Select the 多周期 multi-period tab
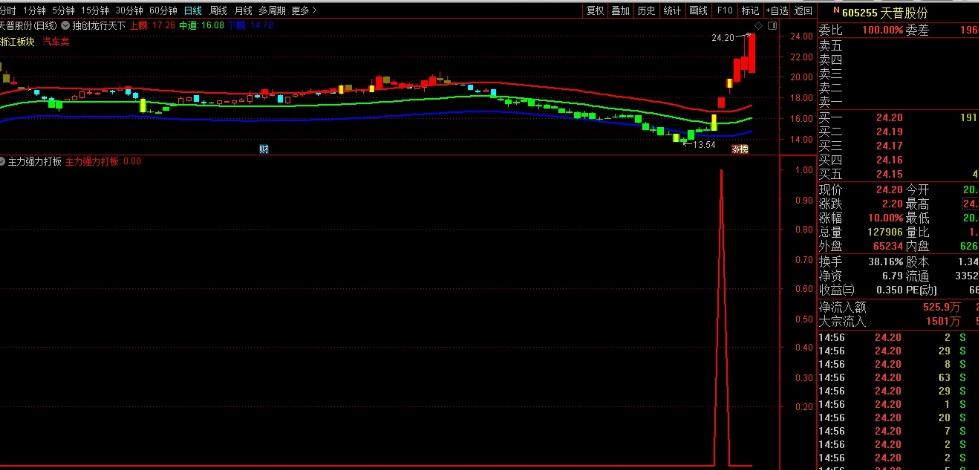This screenshot has width=979, height=470. point(271,10)
